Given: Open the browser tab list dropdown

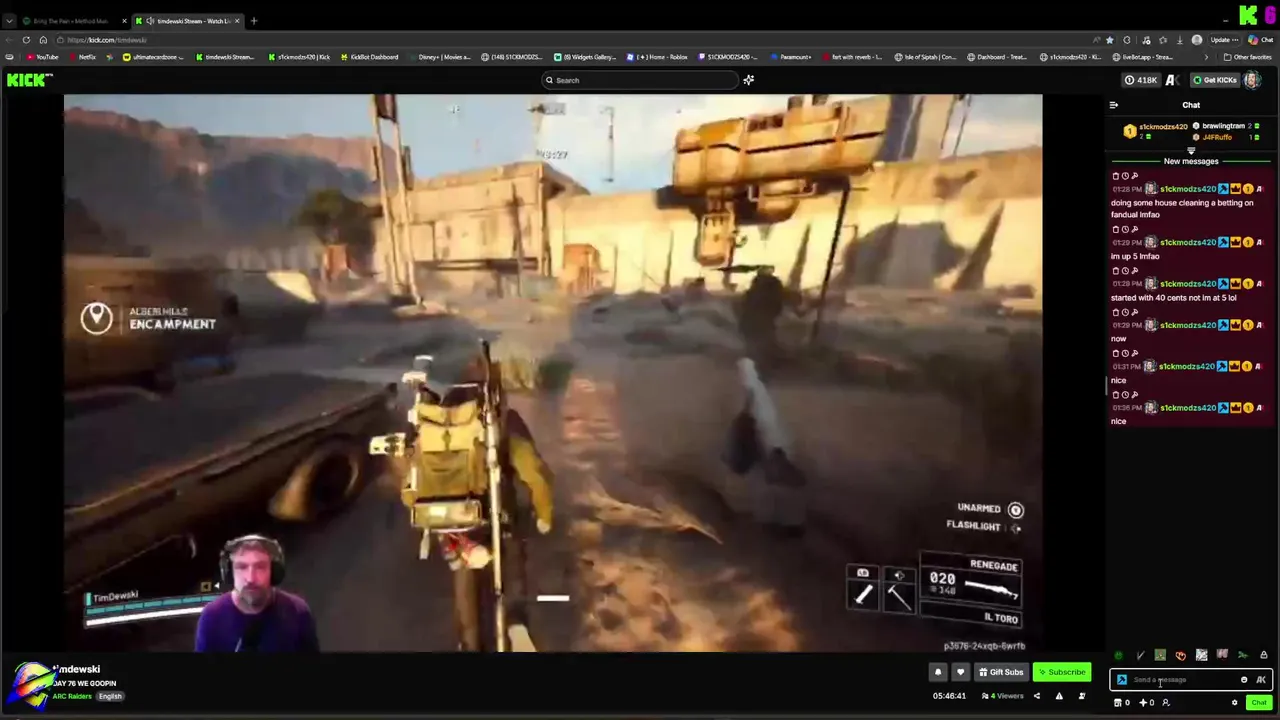Looking at the screenshot, I should [9, 21].
